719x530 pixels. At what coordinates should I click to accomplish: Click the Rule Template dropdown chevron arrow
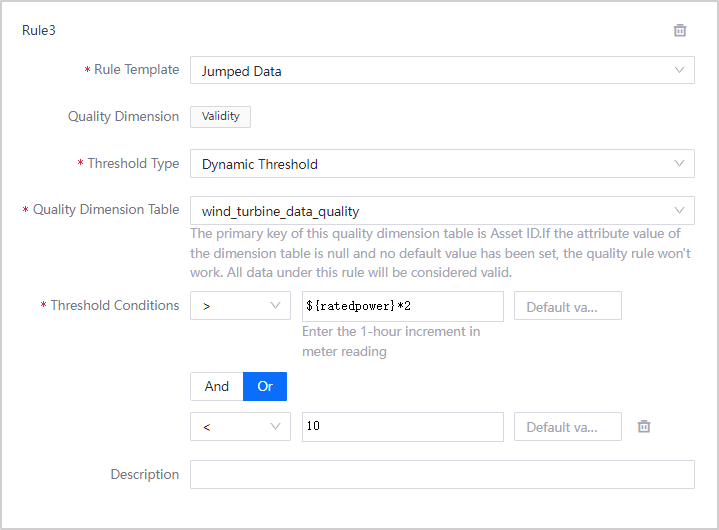pyautogui.click(x=679, y=70)
